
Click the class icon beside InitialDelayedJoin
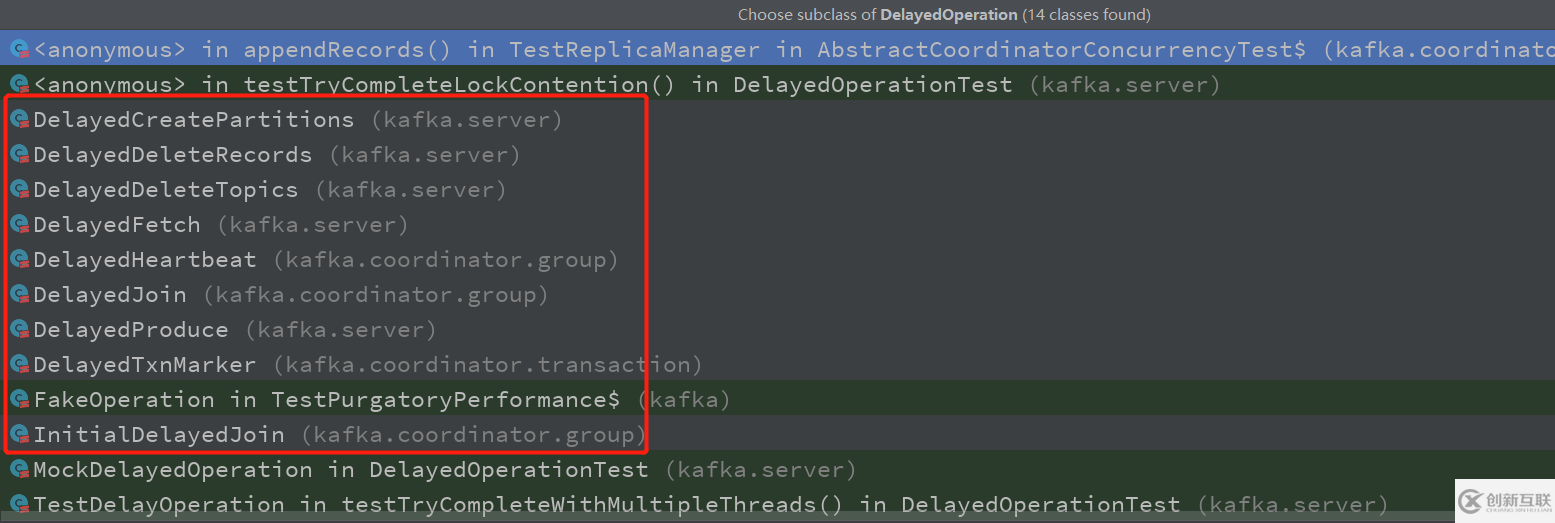point(20,434)
